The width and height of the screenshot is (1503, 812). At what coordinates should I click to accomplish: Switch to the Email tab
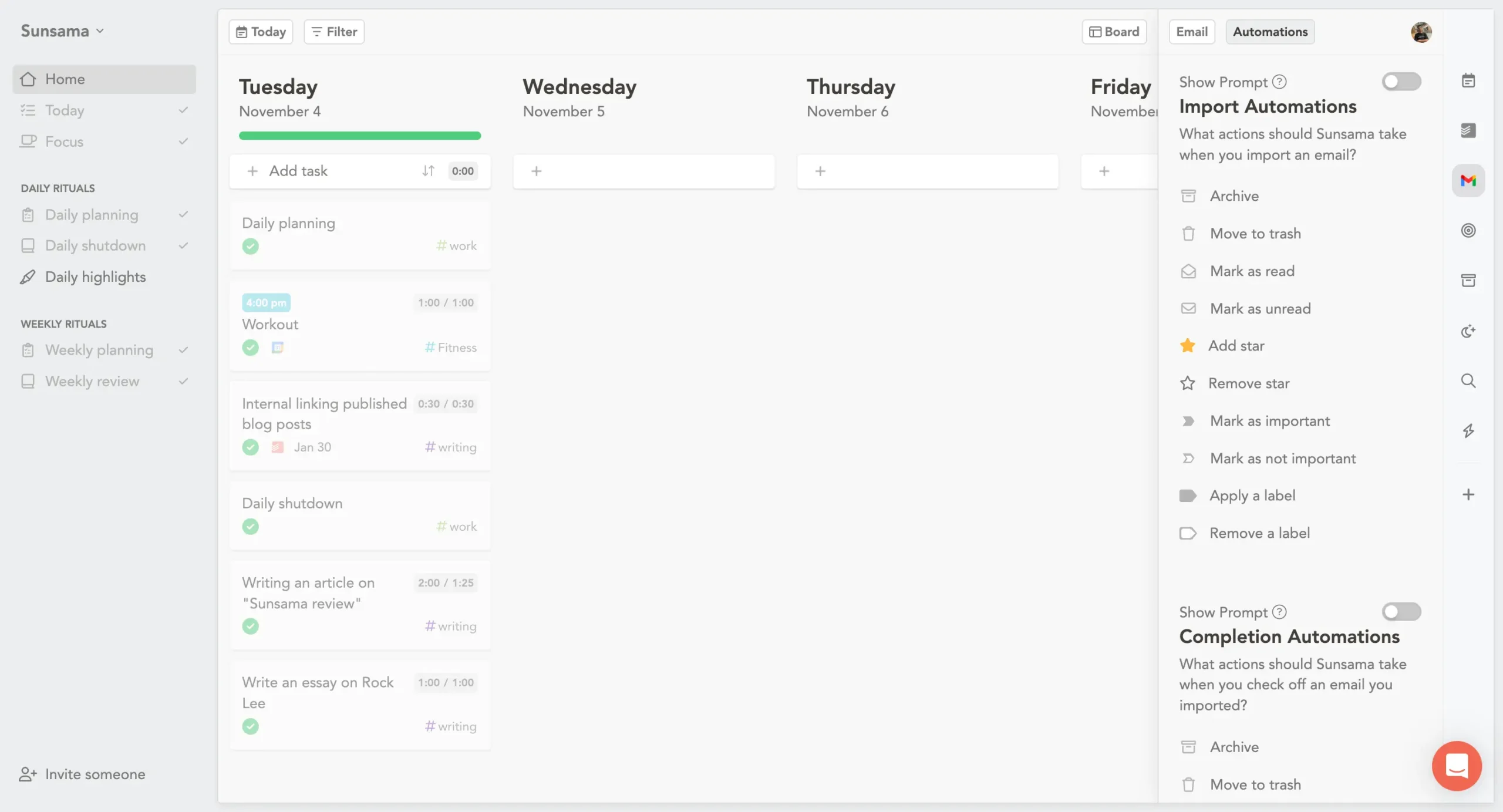pyautogui.click(x=1191, y=31)
